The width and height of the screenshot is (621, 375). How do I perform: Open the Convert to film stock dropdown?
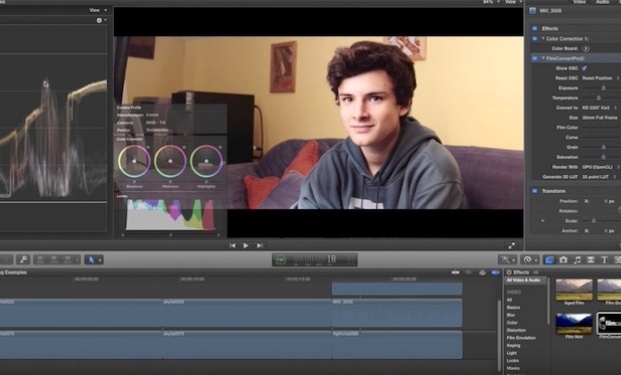600,108
